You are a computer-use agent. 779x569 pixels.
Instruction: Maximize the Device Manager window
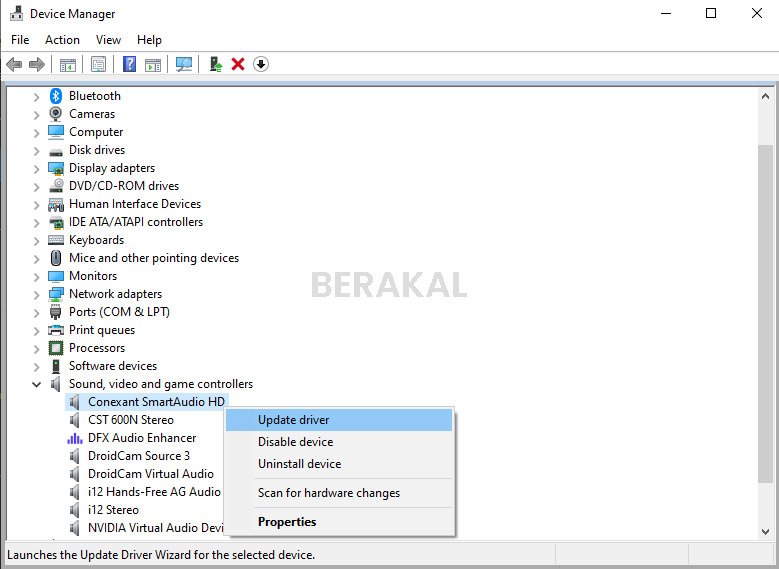click(711, 13)
